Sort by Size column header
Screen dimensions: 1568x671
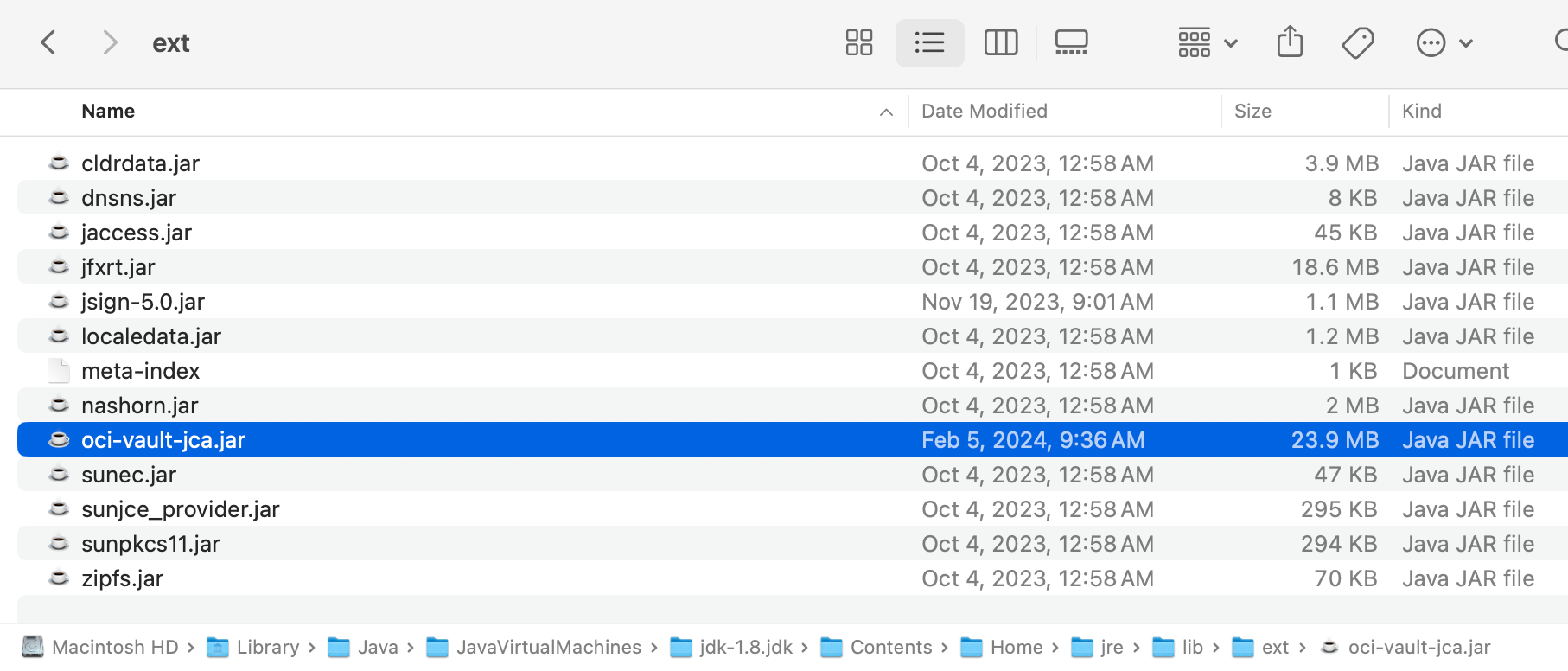(x=1252, y=112)
